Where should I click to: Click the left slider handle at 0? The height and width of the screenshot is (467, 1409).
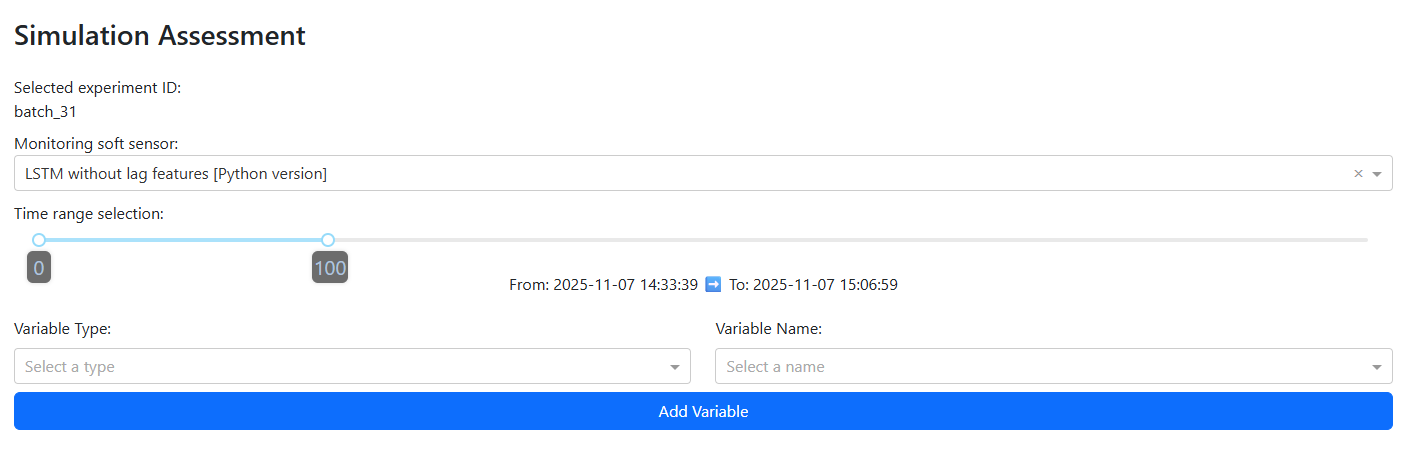pyautogui.click(x=39, y=240)
